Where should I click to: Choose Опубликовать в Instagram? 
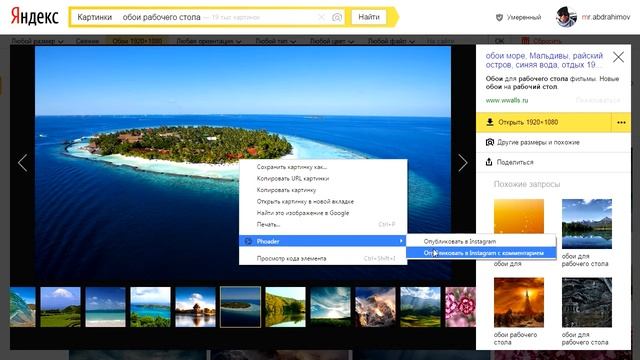pos(481,241)
